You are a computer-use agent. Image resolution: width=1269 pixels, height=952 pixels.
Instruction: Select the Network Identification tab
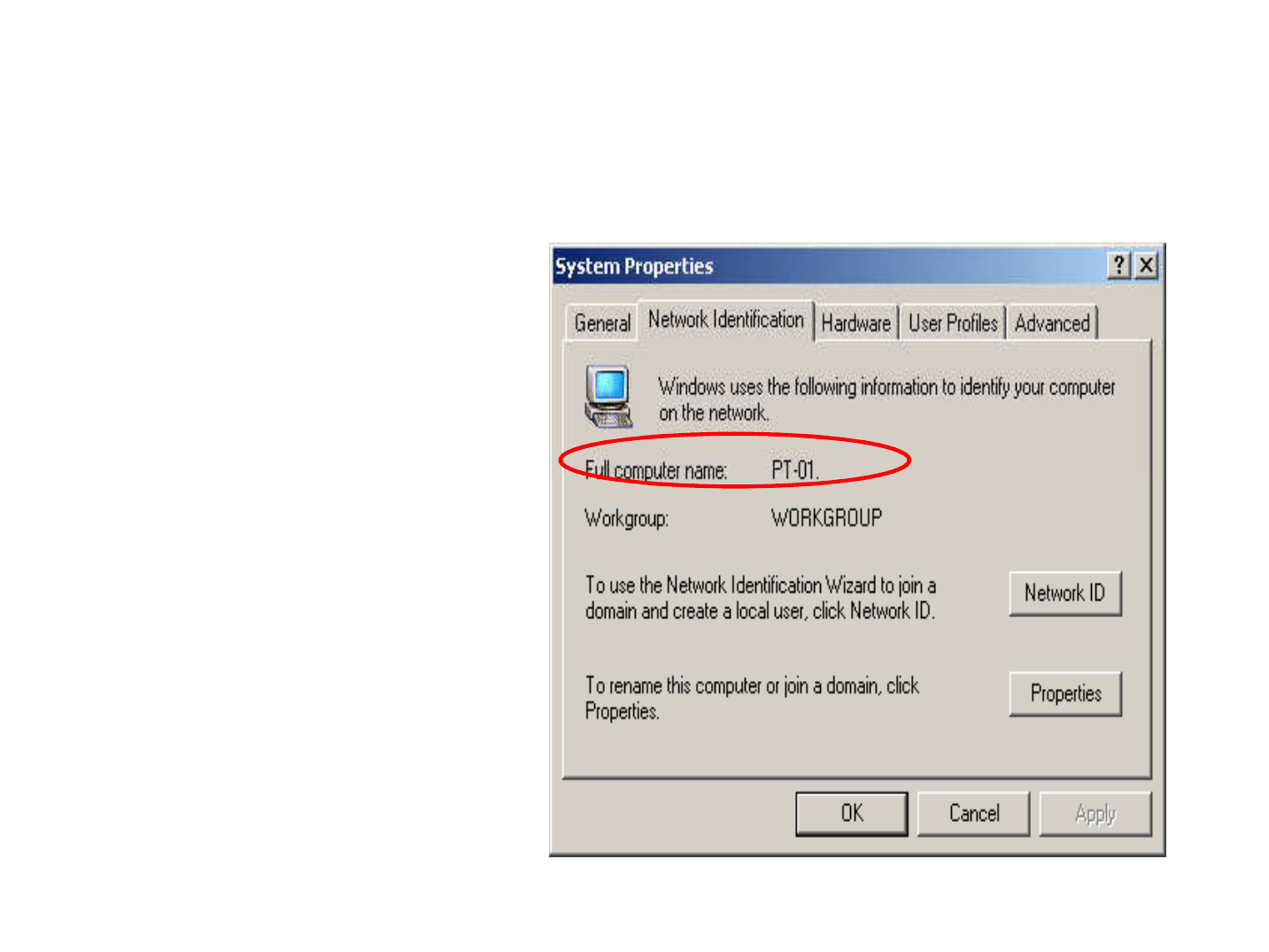coord(726,320)
